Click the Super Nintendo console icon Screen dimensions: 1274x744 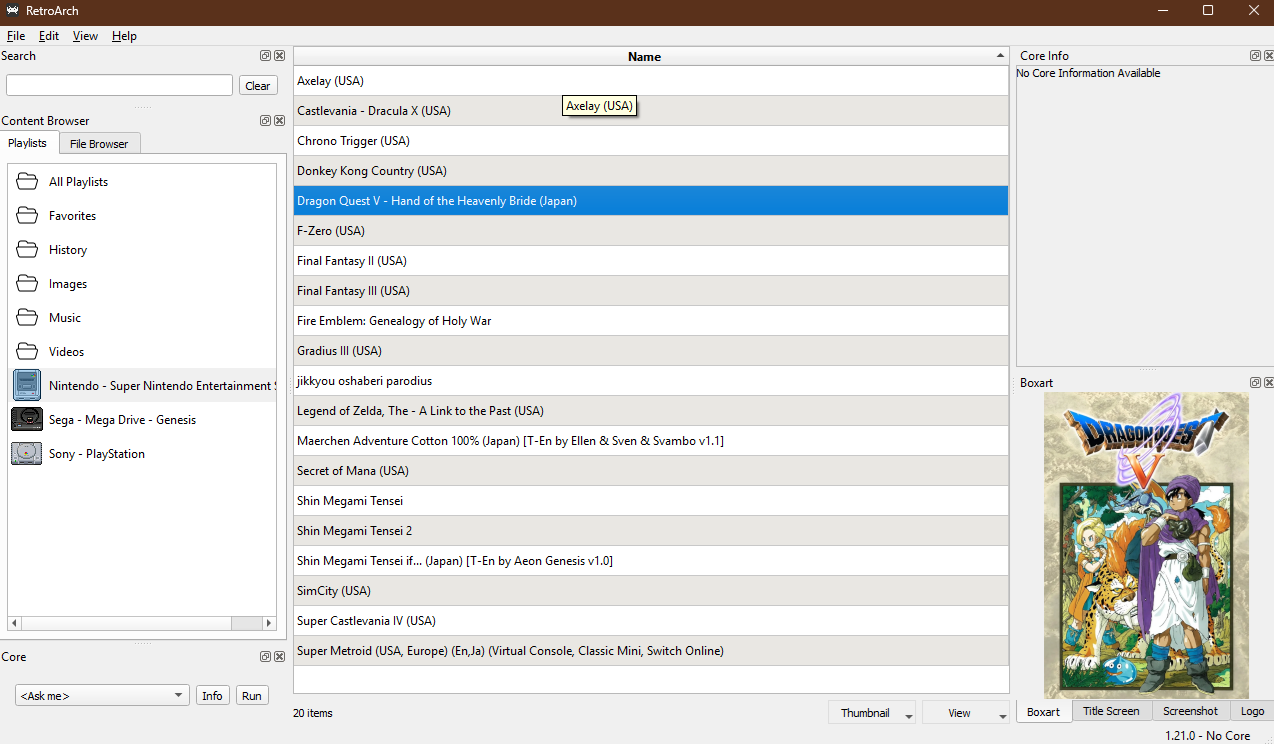[x=27, y=386]
